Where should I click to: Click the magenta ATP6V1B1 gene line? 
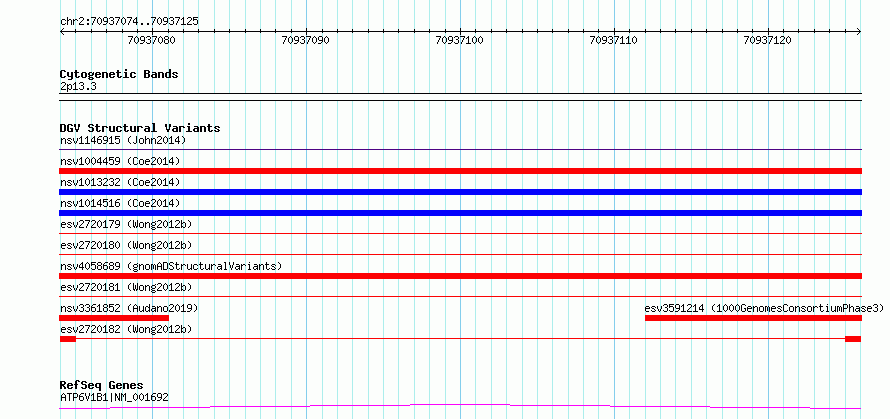[460, 405]
